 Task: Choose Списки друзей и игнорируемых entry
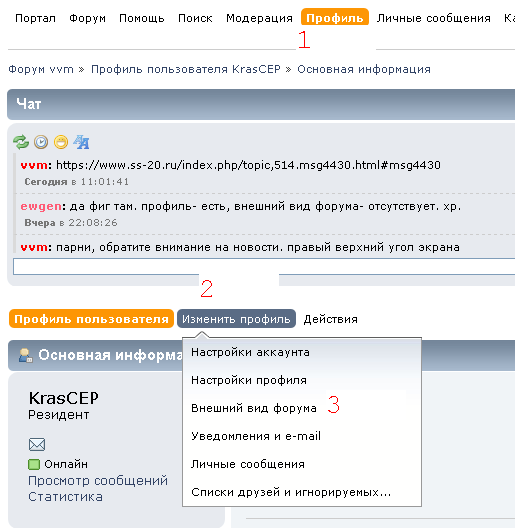click(291, 492)
